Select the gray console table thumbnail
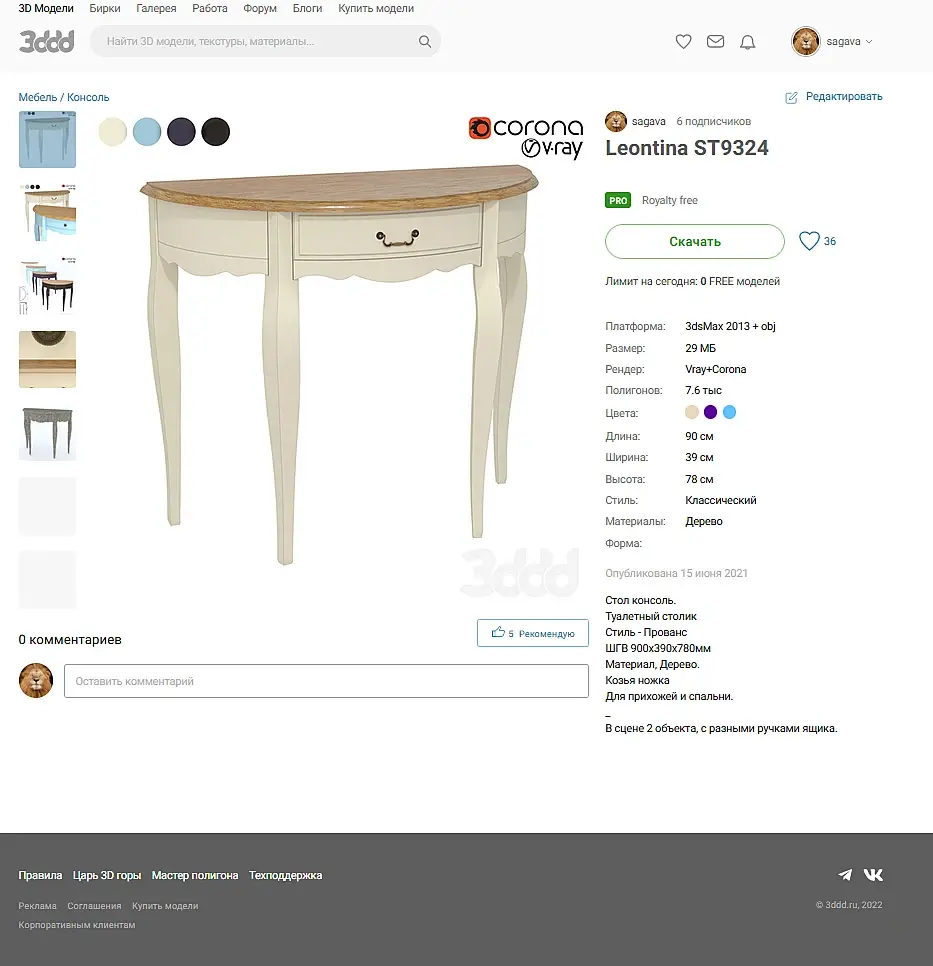Image resolution: width=933 pixels, height=966 pixels. [47, 433]
